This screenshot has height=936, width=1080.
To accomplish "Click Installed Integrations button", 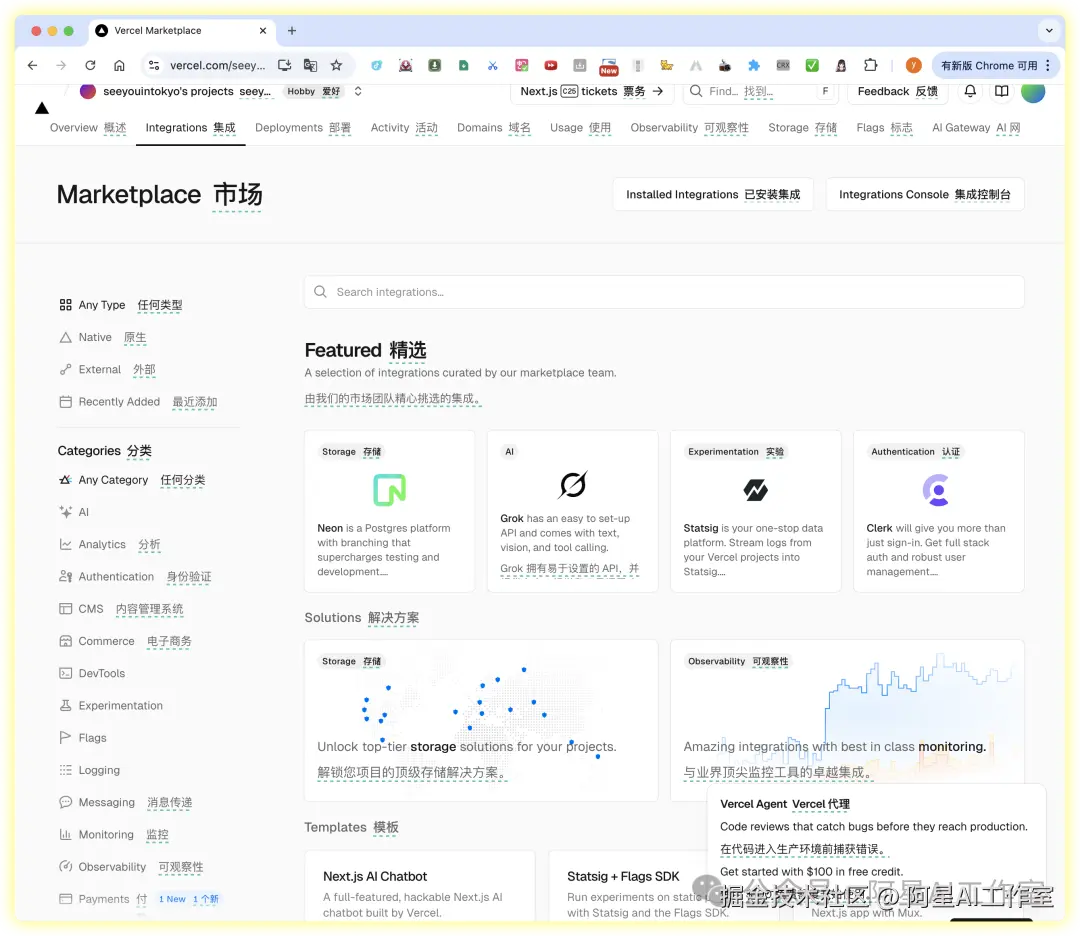I will click(713, 194).
